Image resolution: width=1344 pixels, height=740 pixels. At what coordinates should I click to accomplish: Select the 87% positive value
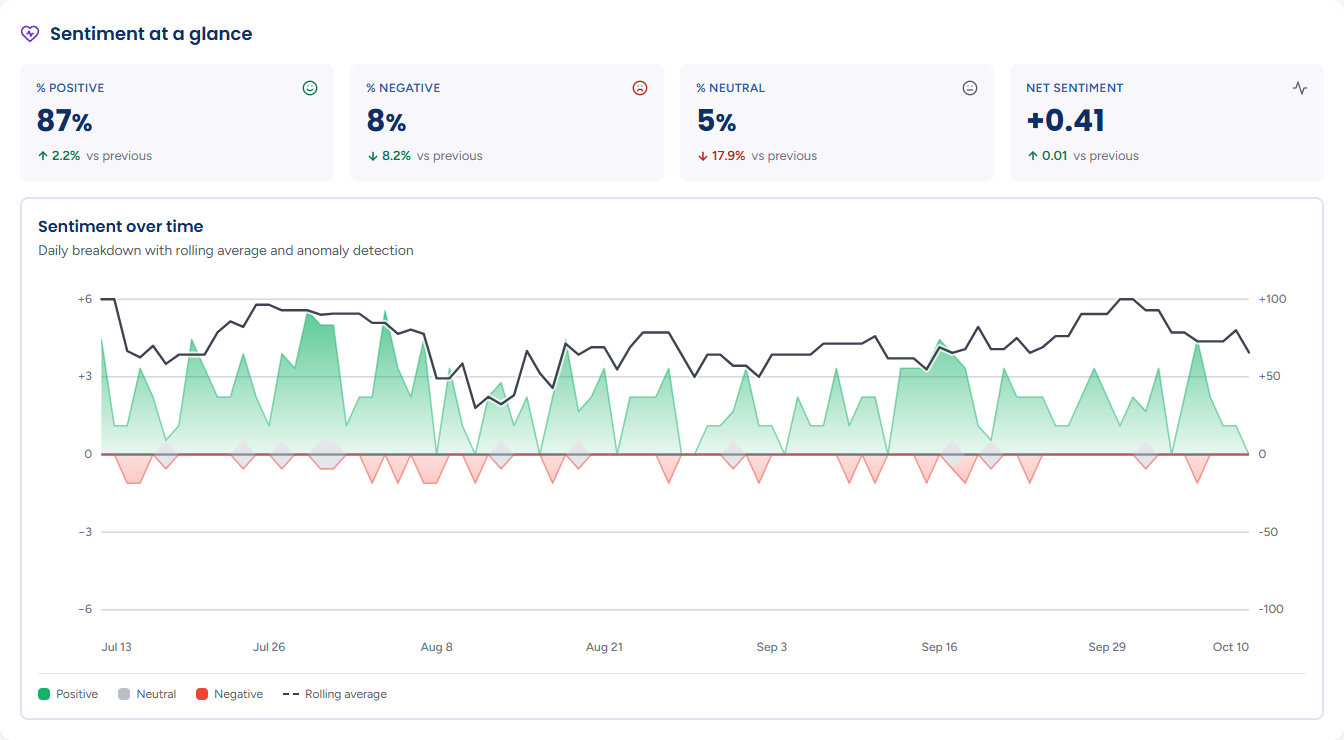pos(64,121)
